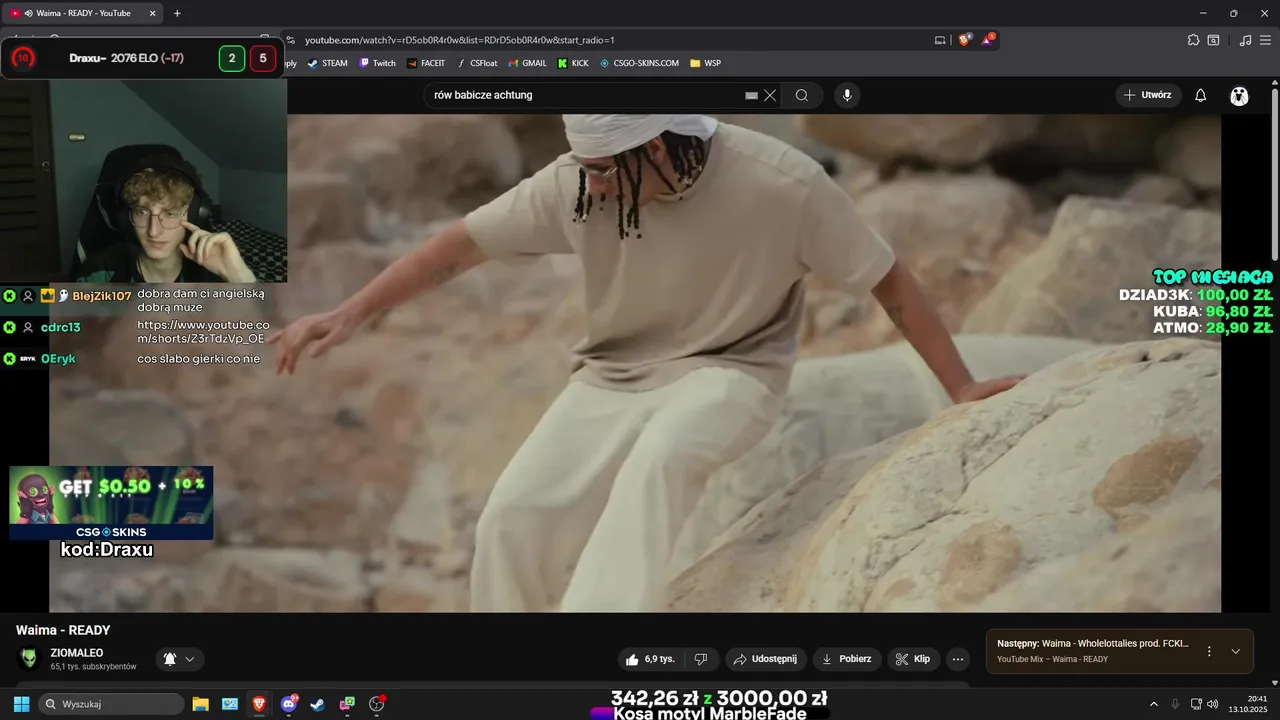Click the ZIOMALEO channel avatar

click(x=29, y=658)
